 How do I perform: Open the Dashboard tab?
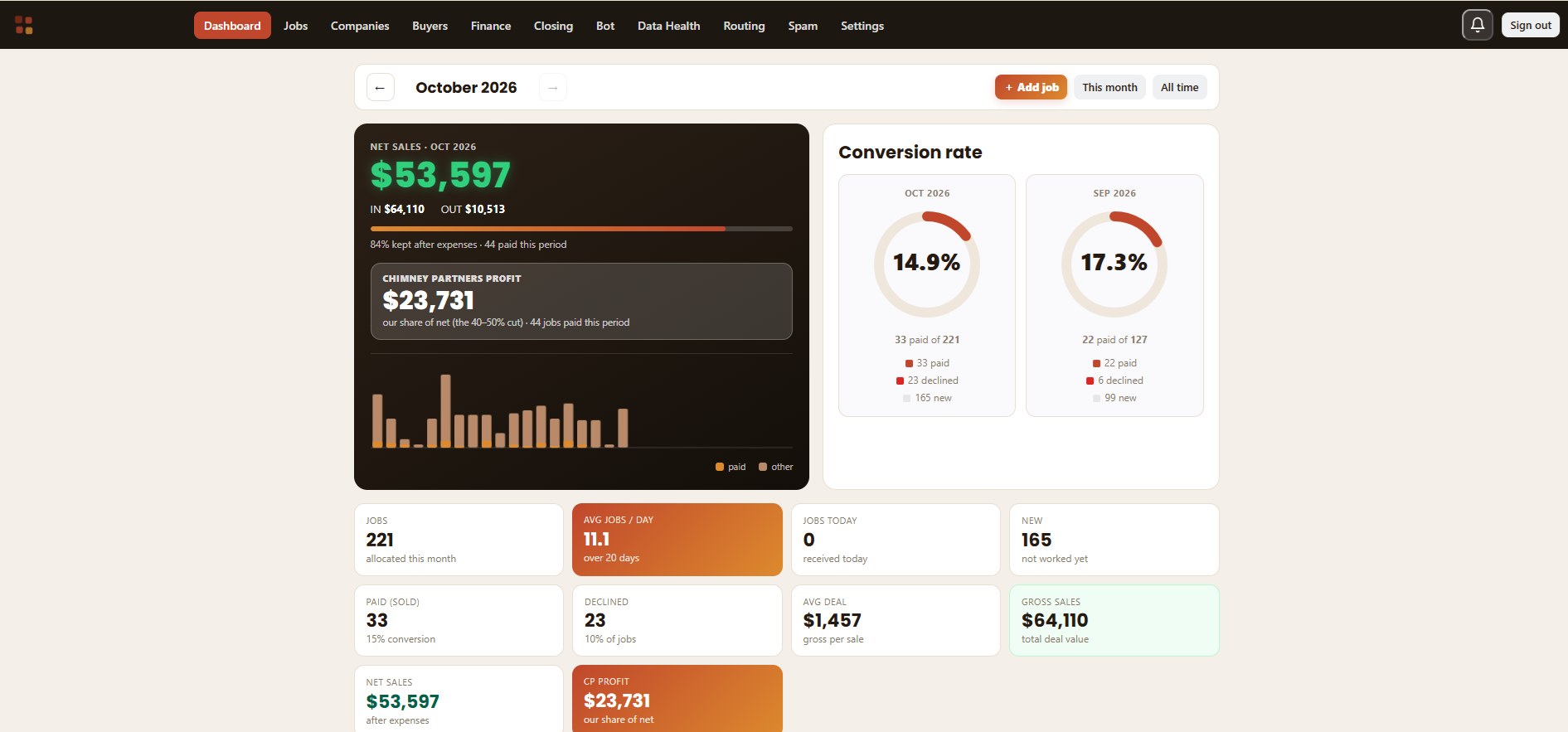coord(232,26)
